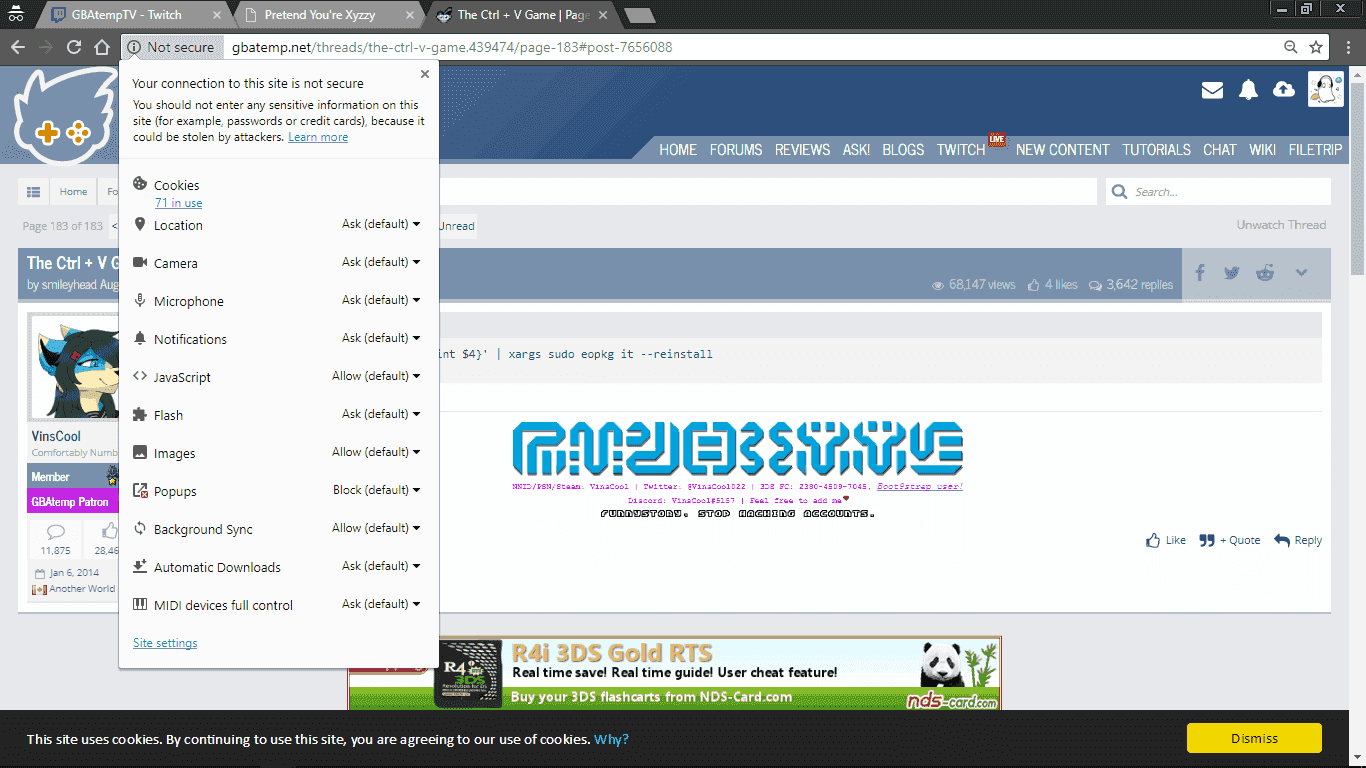The height and width of the screenshot is (768, 1366).
Task: Add VinsCool's post to multi-quote
Action: (x=1230, y=540)
